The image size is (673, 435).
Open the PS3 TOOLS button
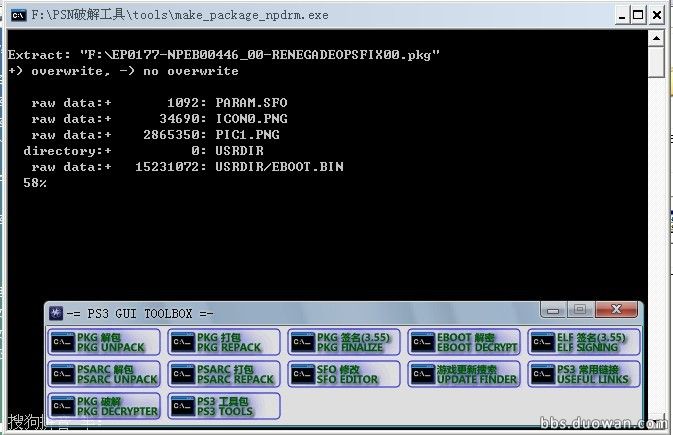point(224,406)
